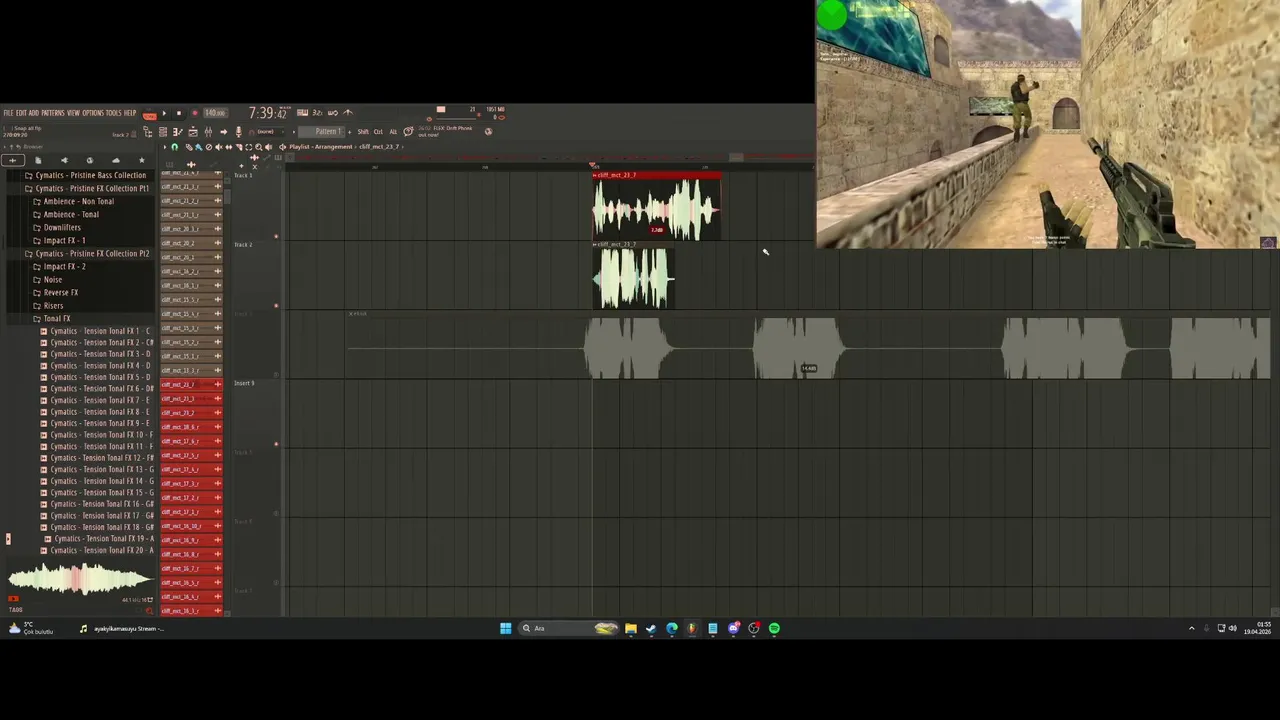Open the ADD menu

[x=34, y=113]
